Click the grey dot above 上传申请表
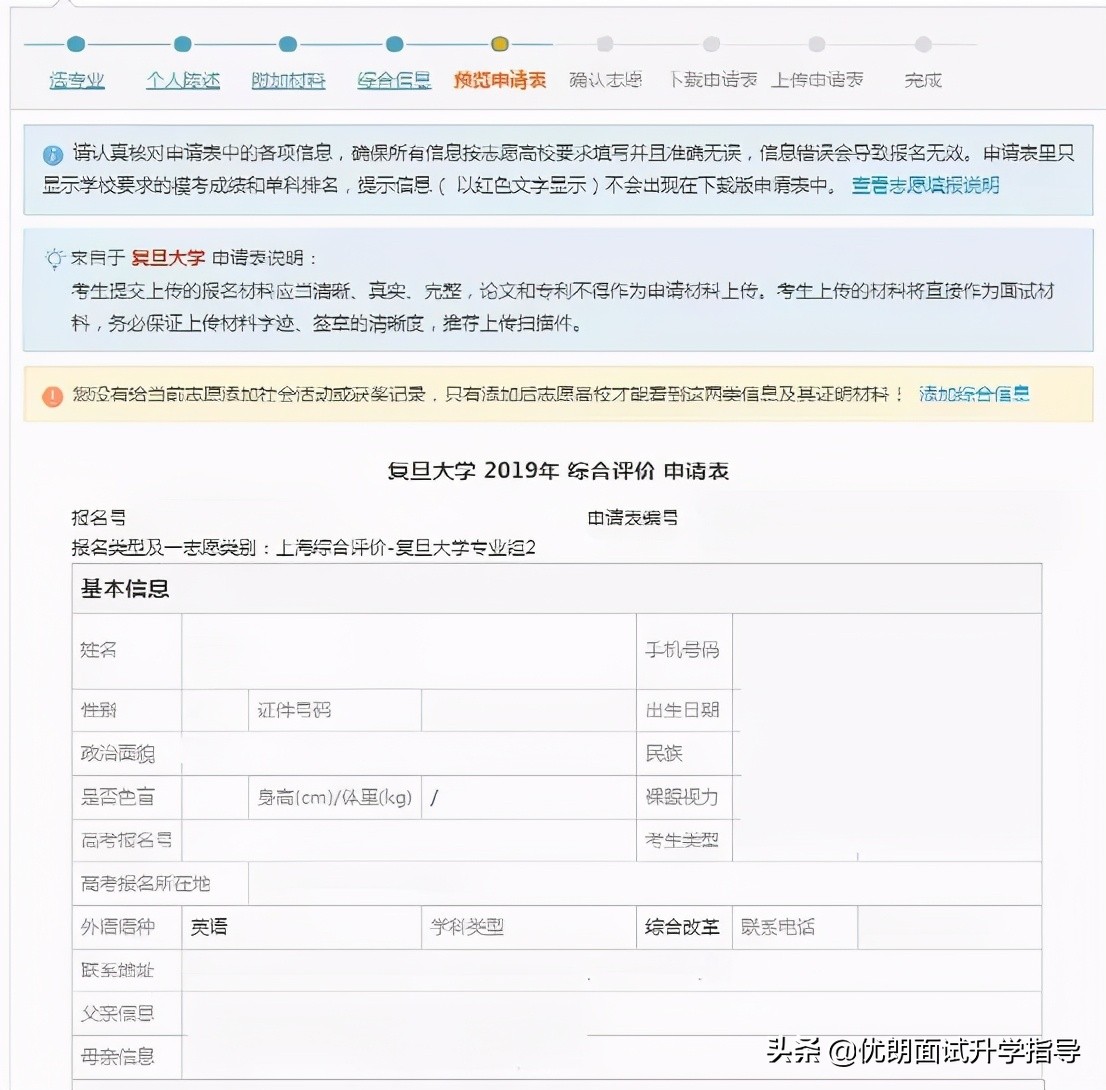1106x1090 pixels. (x=817, y=44)
